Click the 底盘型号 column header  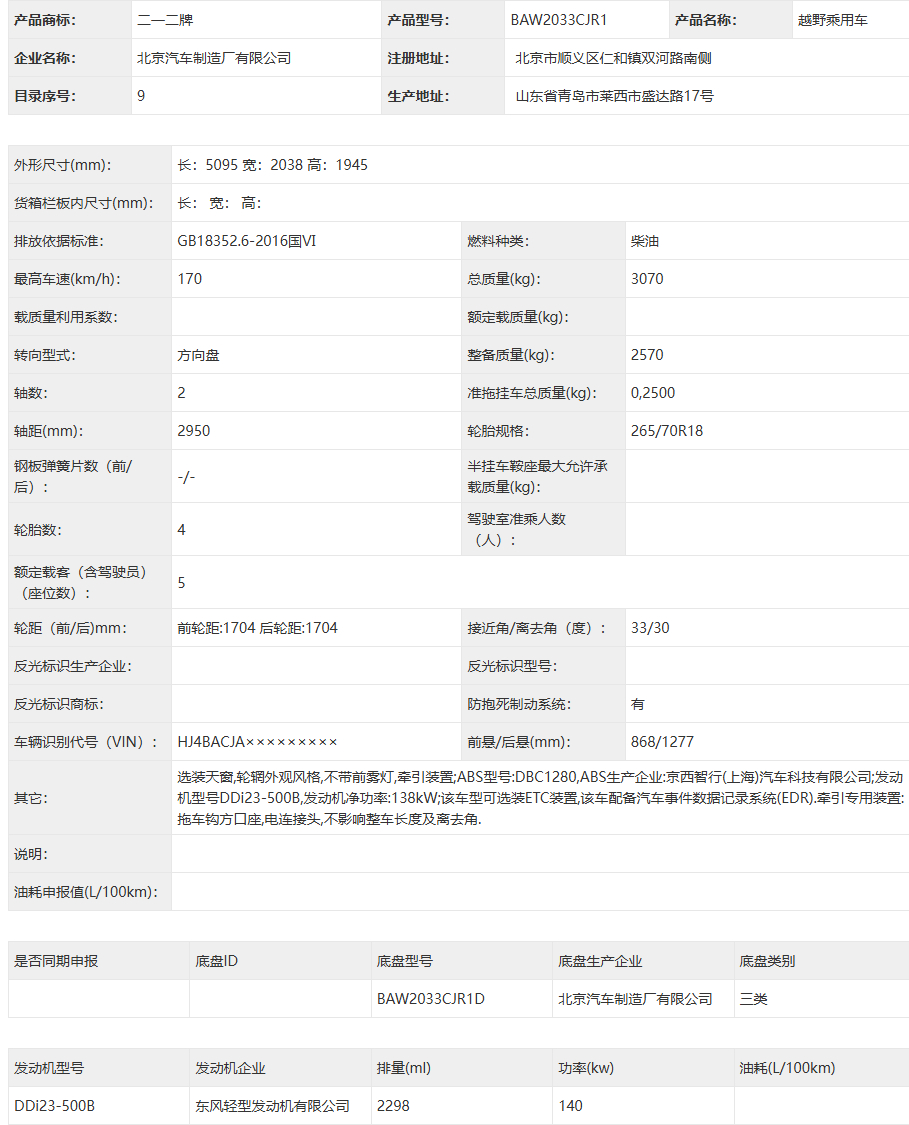(405, 961)
